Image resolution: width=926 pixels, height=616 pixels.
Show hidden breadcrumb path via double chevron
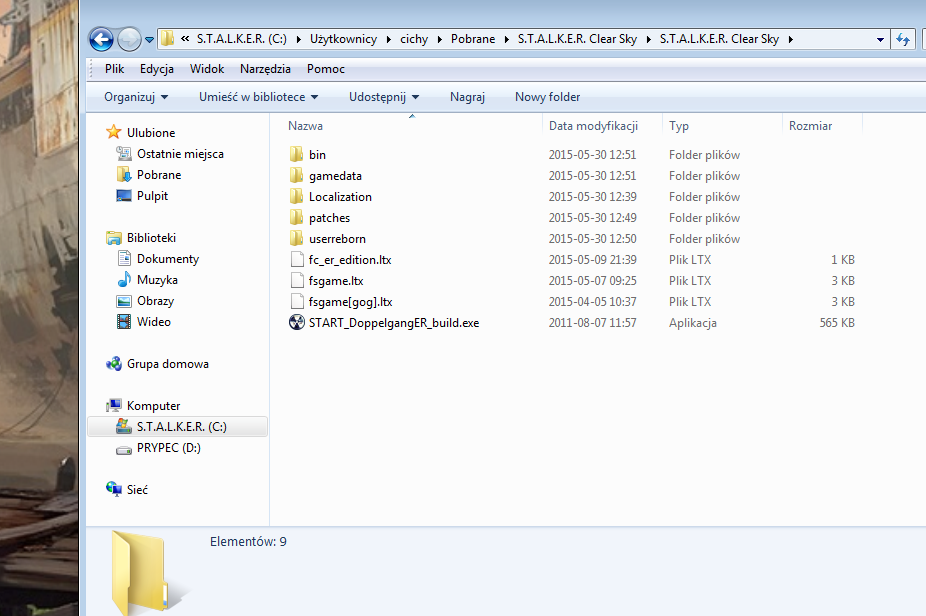pos(185,39)
